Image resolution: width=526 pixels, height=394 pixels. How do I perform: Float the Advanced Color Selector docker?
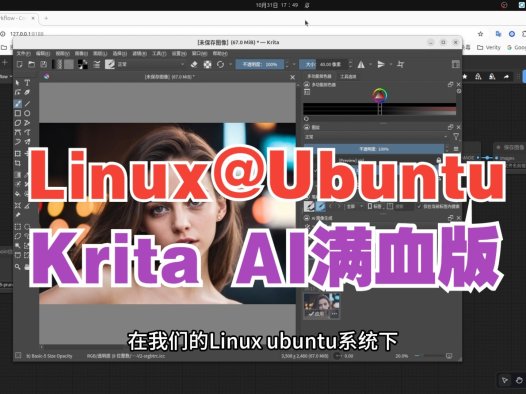(450, 85)
